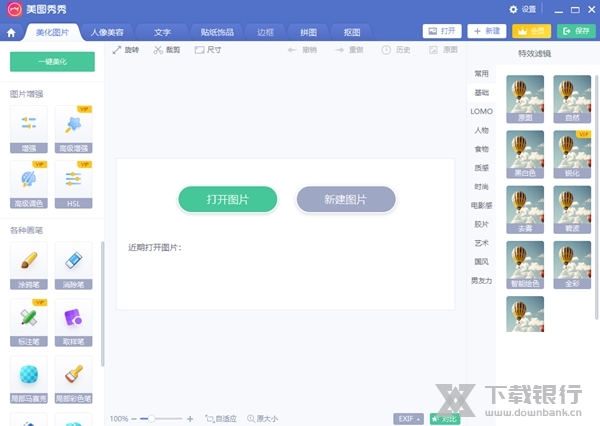The image size is (600, 426).
Task: Select the 局部彩色笔 color brush
Action: point(73,380)
